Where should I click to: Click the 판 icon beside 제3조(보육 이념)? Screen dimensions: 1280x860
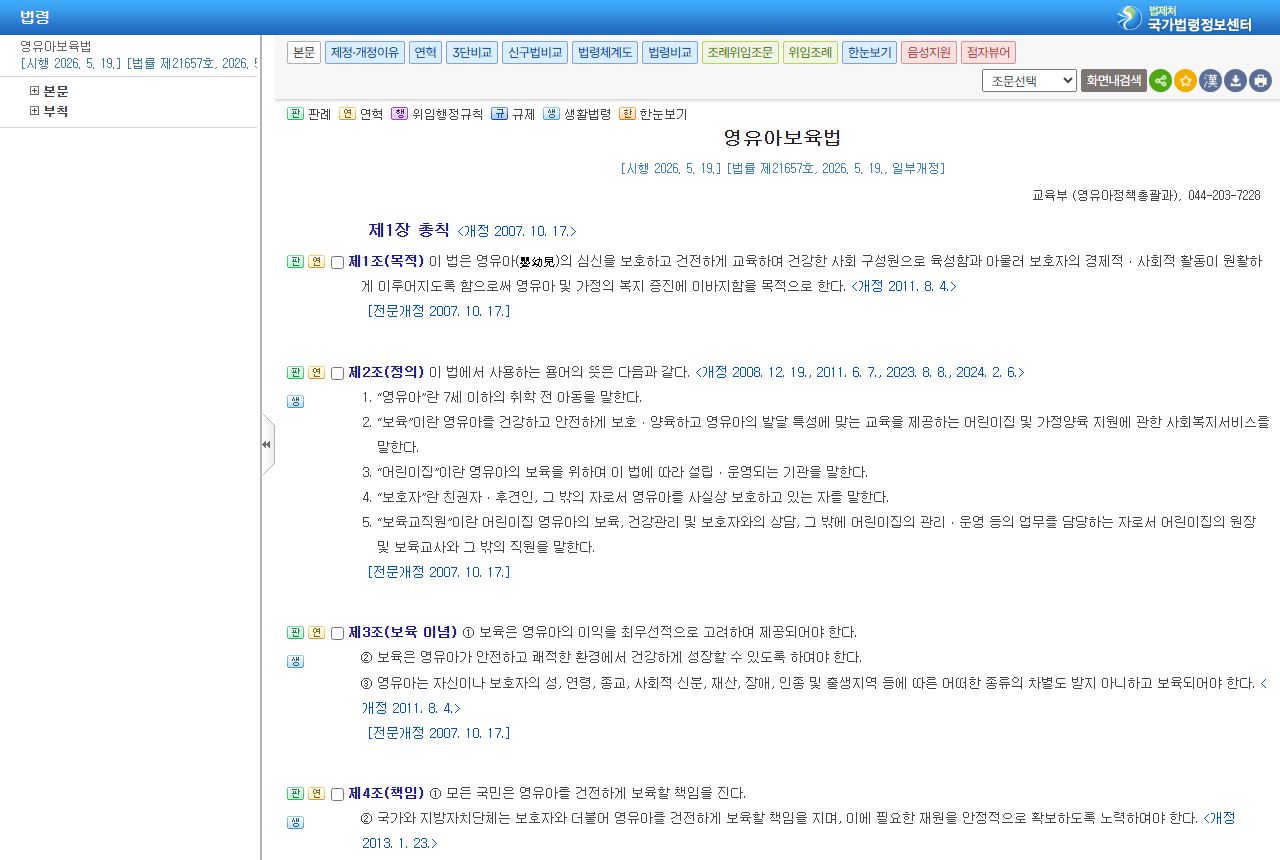point(295,633)
